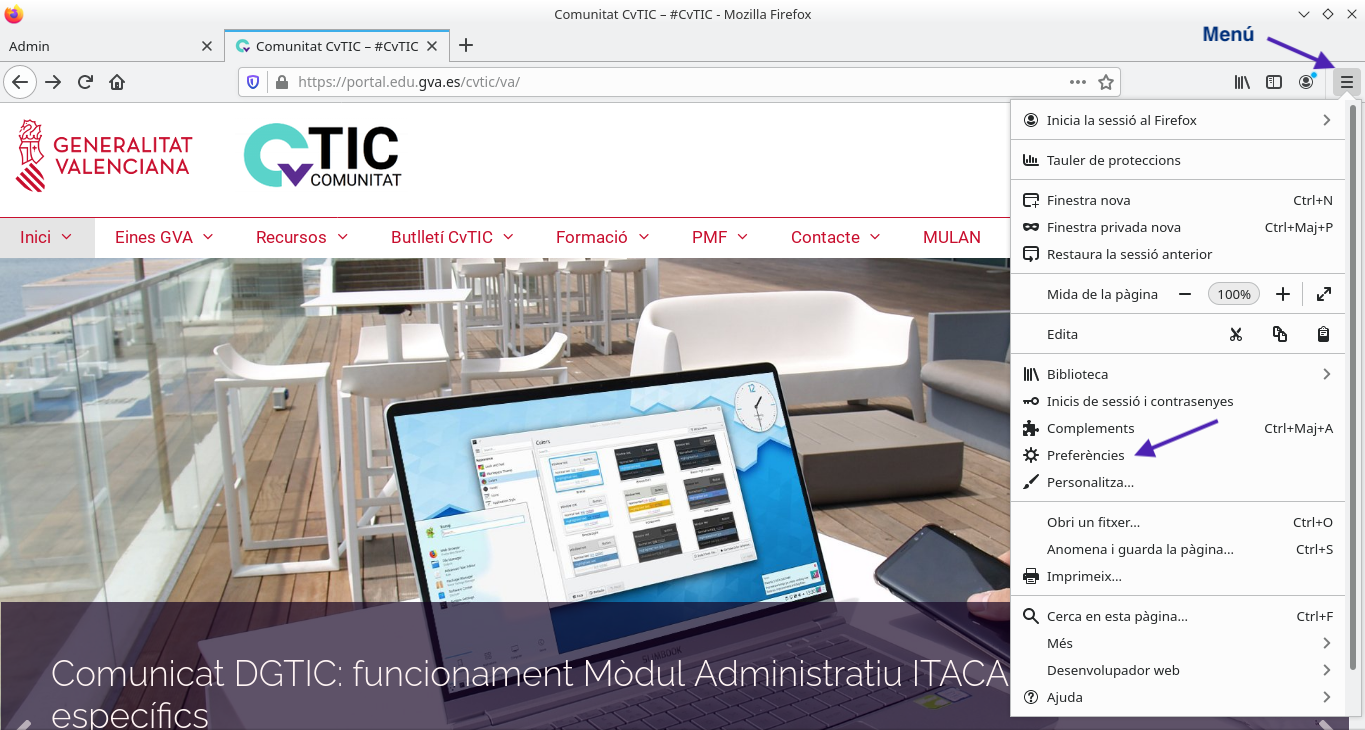
Task: Open the Library toolbar icon
Action: [1242, 82]
